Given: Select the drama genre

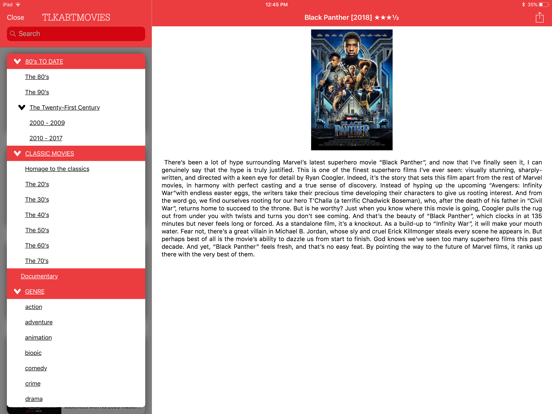Looking at the screenshot, I should (x=34, y=399).
